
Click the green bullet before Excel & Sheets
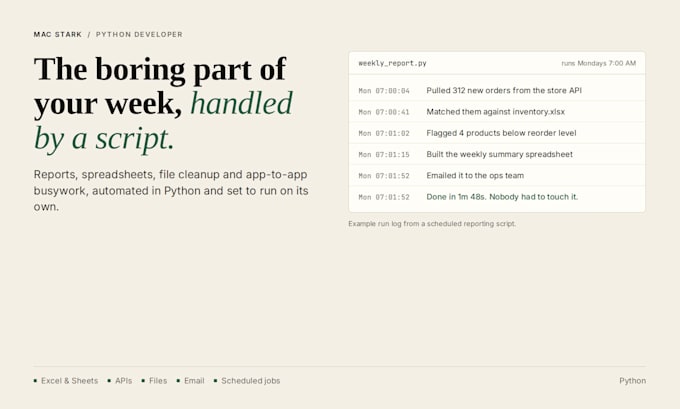[x=36, y=381]
